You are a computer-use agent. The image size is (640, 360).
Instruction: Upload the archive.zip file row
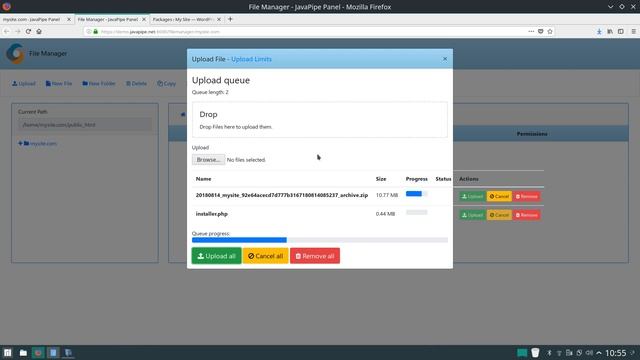pos(472,196)
